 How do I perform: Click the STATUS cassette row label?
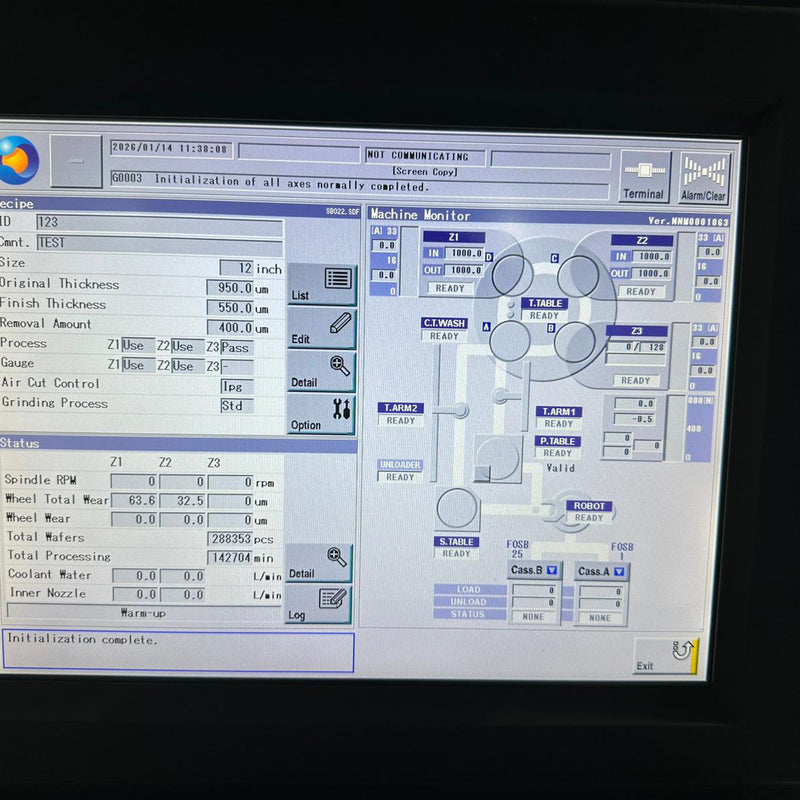pyautogui.click(x=469, y=614)
